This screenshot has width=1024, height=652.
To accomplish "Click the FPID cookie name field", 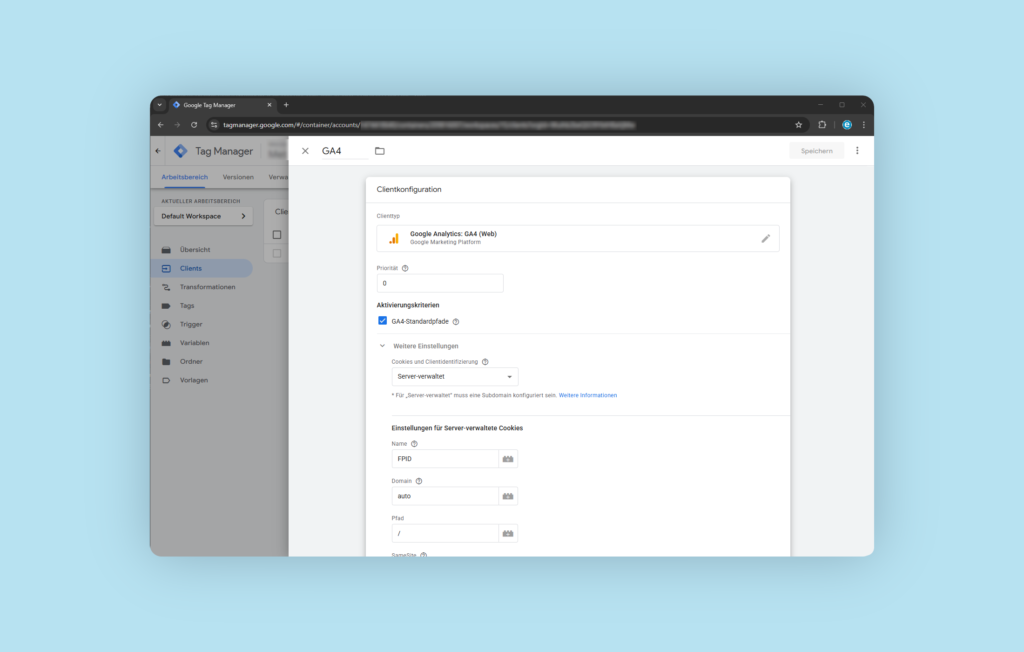I will point(445,458).
